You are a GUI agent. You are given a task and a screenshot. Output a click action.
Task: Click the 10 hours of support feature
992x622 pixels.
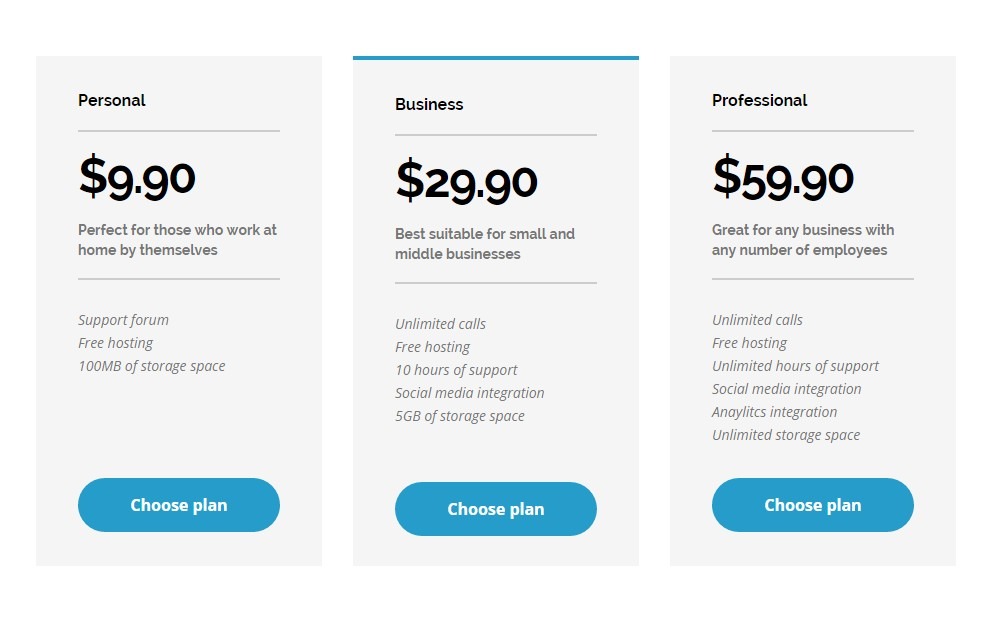[456, 370]
